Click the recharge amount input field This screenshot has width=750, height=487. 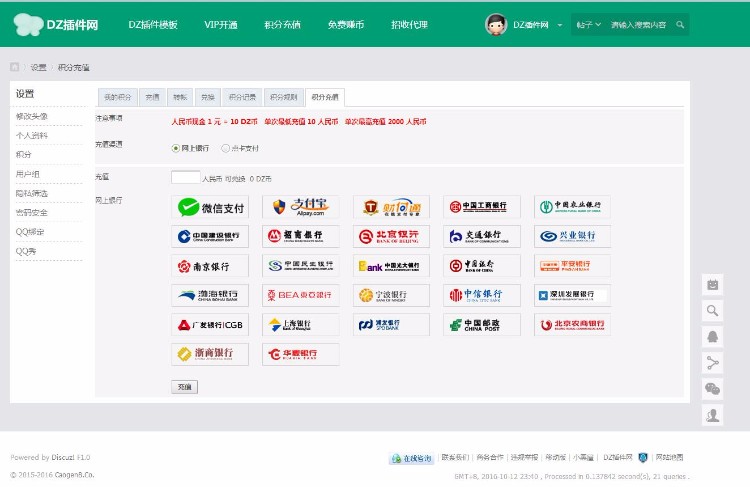pos(186,177)
